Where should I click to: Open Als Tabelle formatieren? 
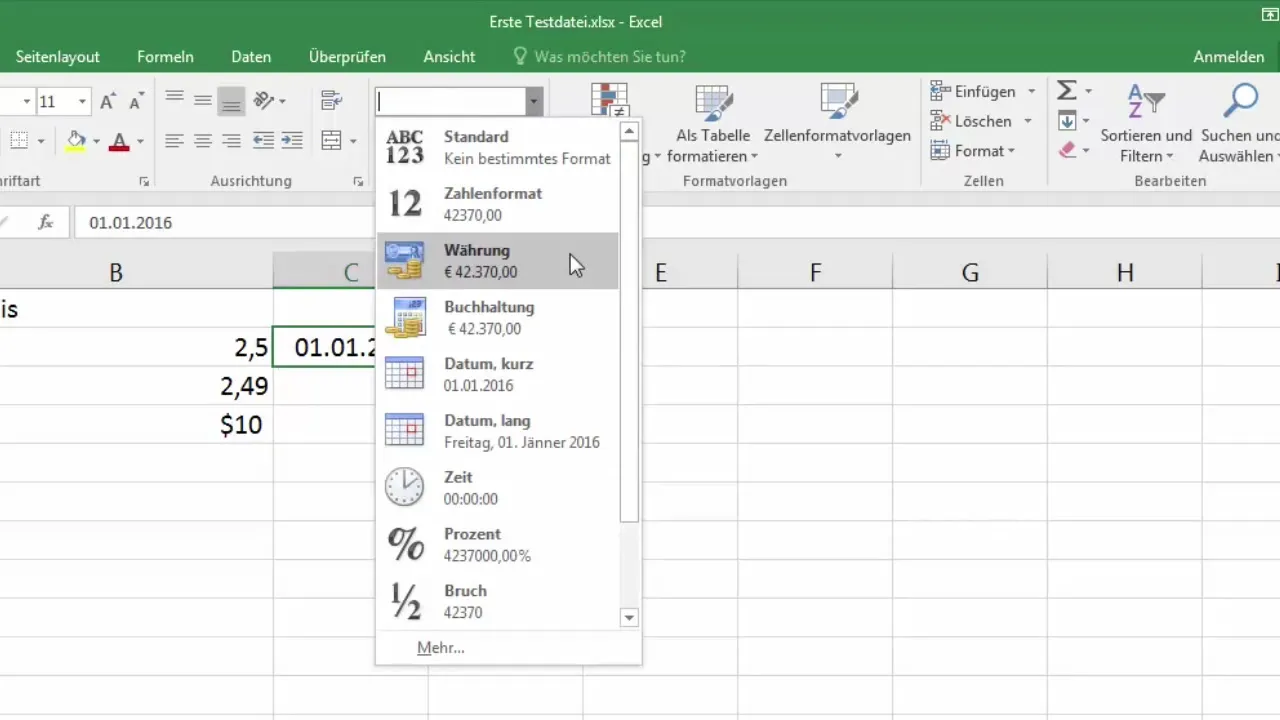click(713, 125)
